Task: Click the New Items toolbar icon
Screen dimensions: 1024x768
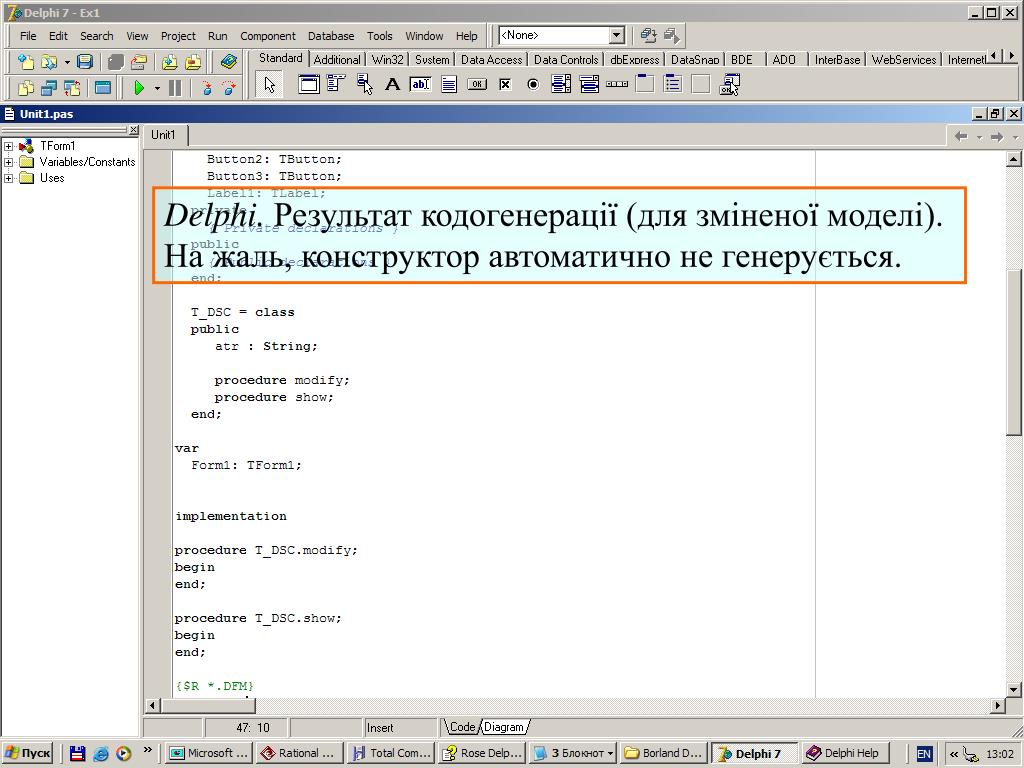Action: (26, 61)
